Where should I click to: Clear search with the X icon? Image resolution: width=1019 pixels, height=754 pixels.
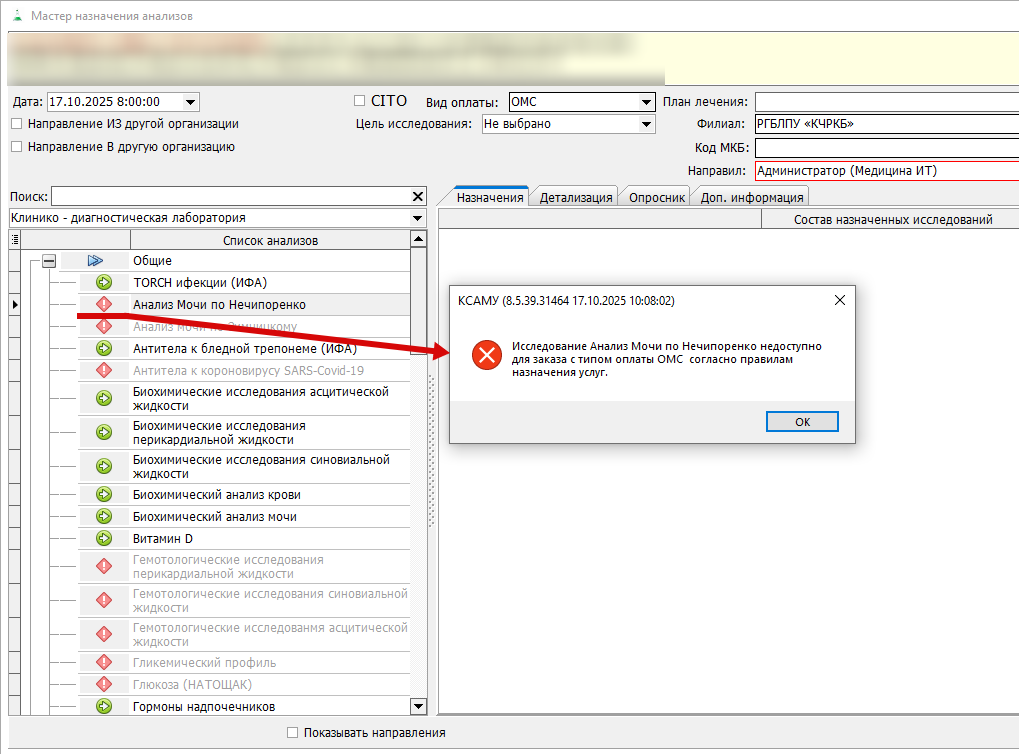click(x=418, y=197)
